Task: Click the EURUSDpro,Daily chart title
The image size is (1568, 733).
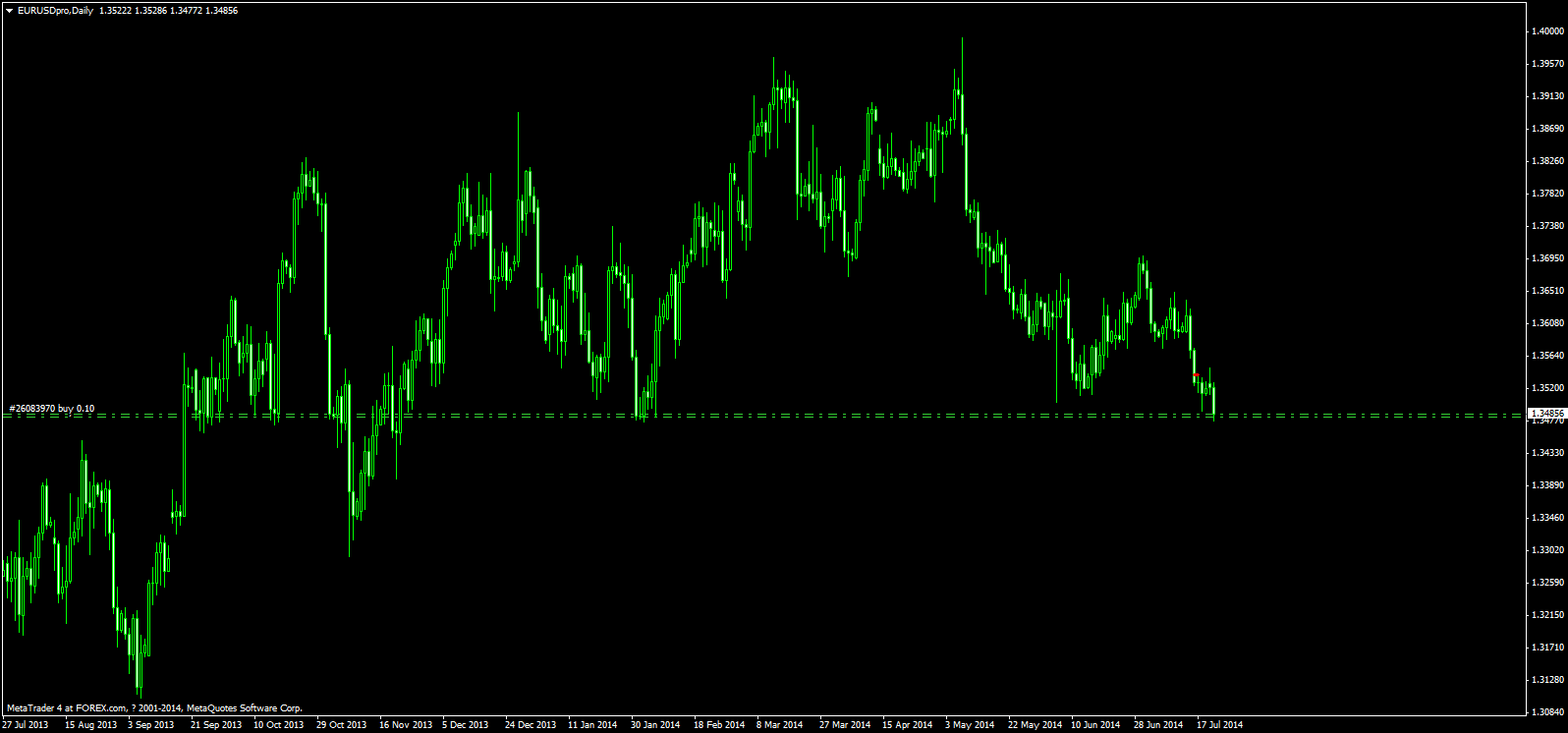Action: pos(55,10)
